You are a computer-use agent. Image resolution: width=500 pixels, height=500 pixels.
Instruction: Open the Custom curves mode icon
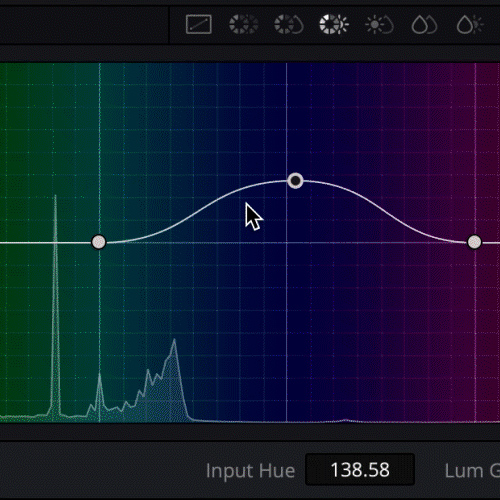pyautogui.click(x=199, y=24)
